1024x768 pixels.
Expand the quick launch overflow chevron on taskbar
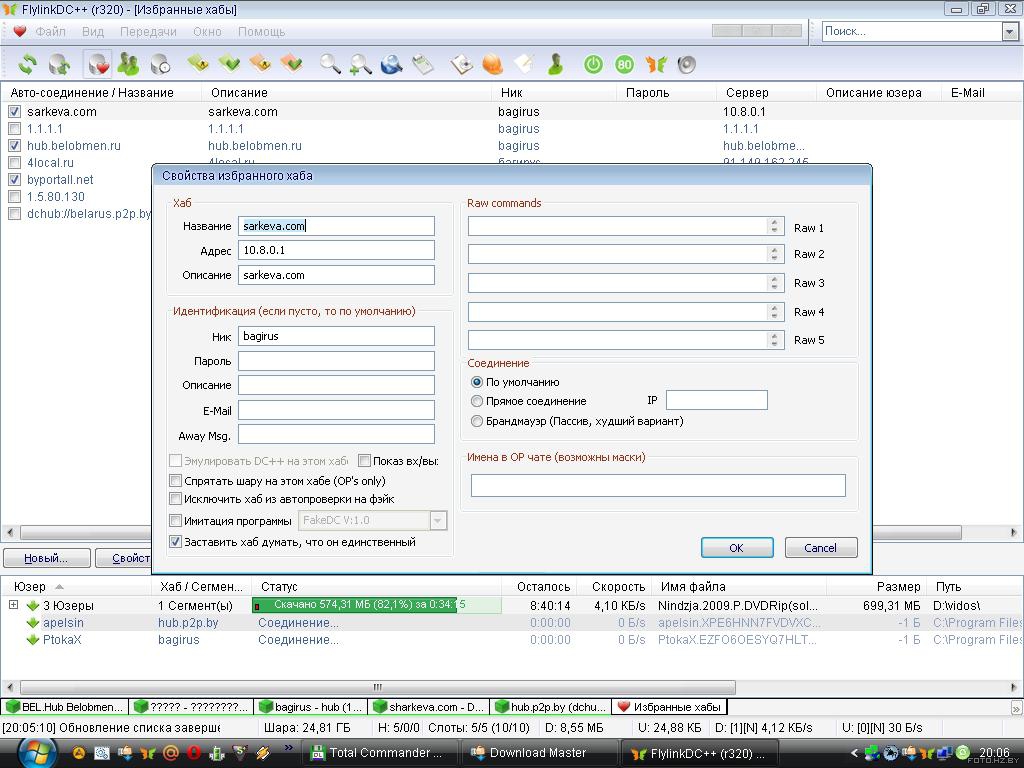[289, 747]
